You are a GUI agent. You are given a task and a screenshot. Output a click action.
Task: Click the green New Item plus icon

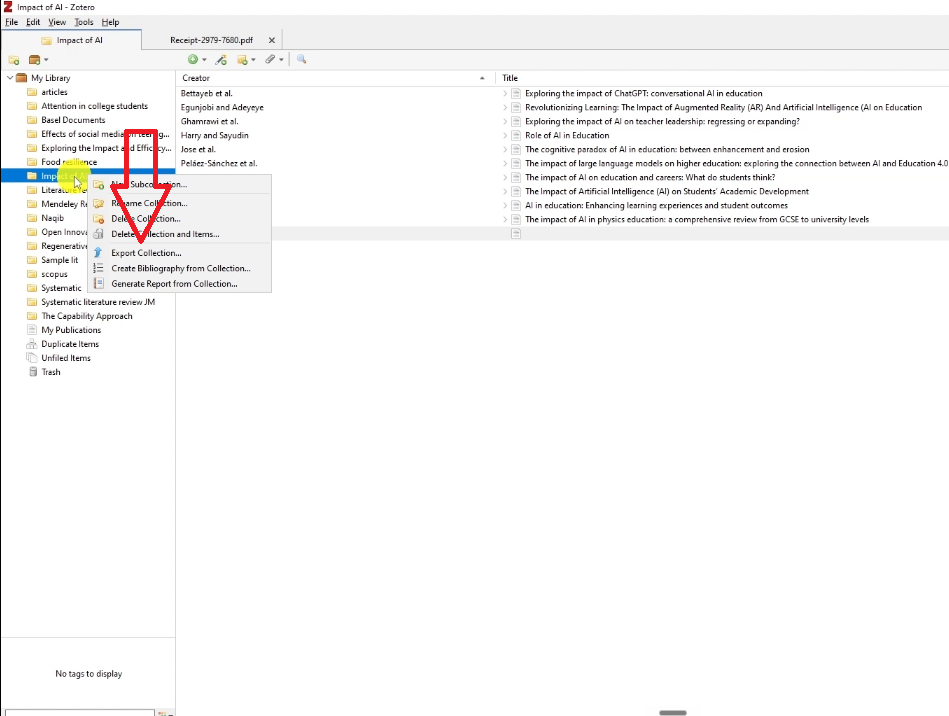tap(192, 59)
